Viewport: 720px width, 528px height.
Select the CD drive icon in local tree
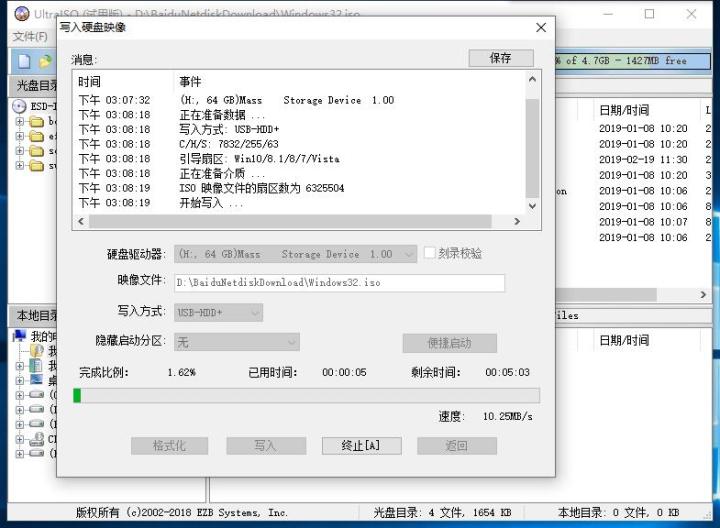(36, 439)
